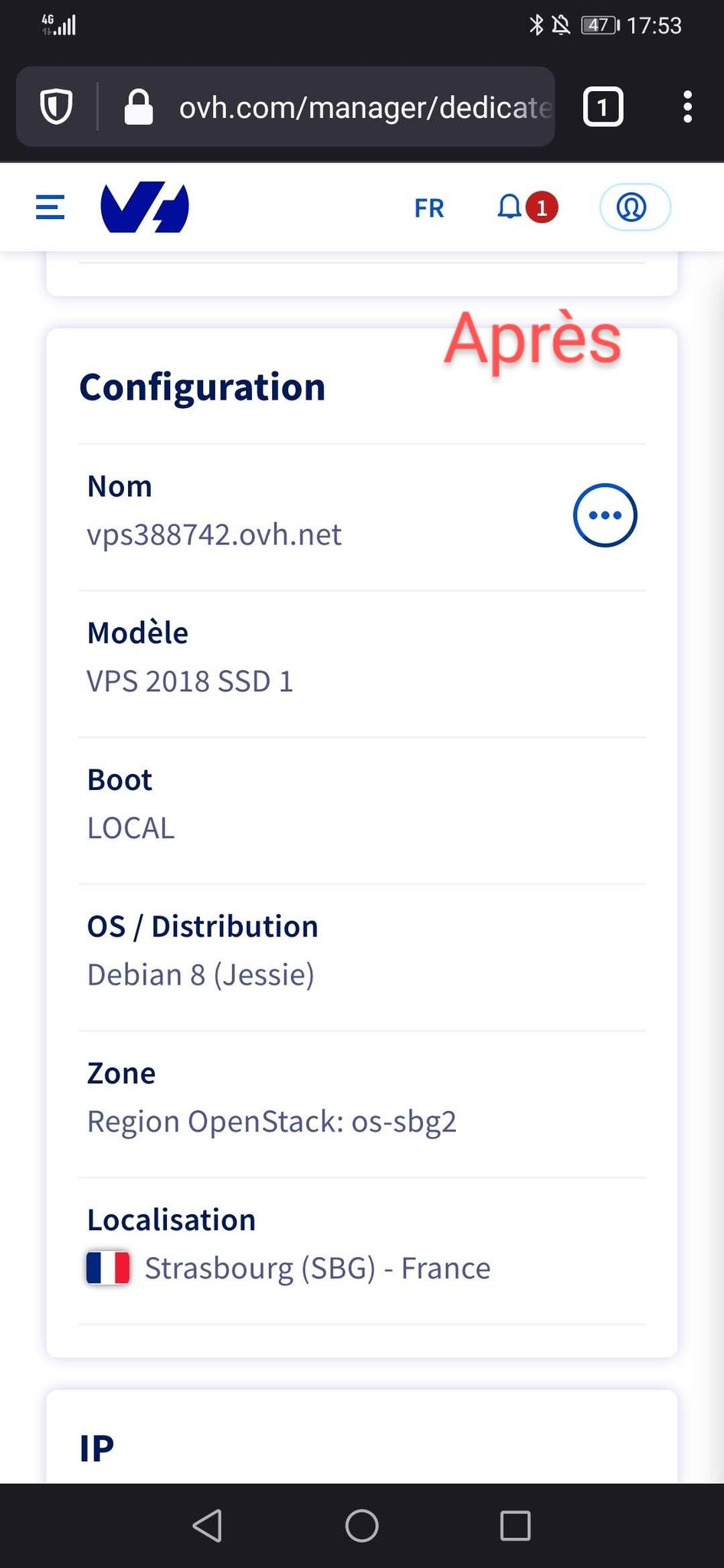
Task: Tap the Android home button
Action: 362,1525
